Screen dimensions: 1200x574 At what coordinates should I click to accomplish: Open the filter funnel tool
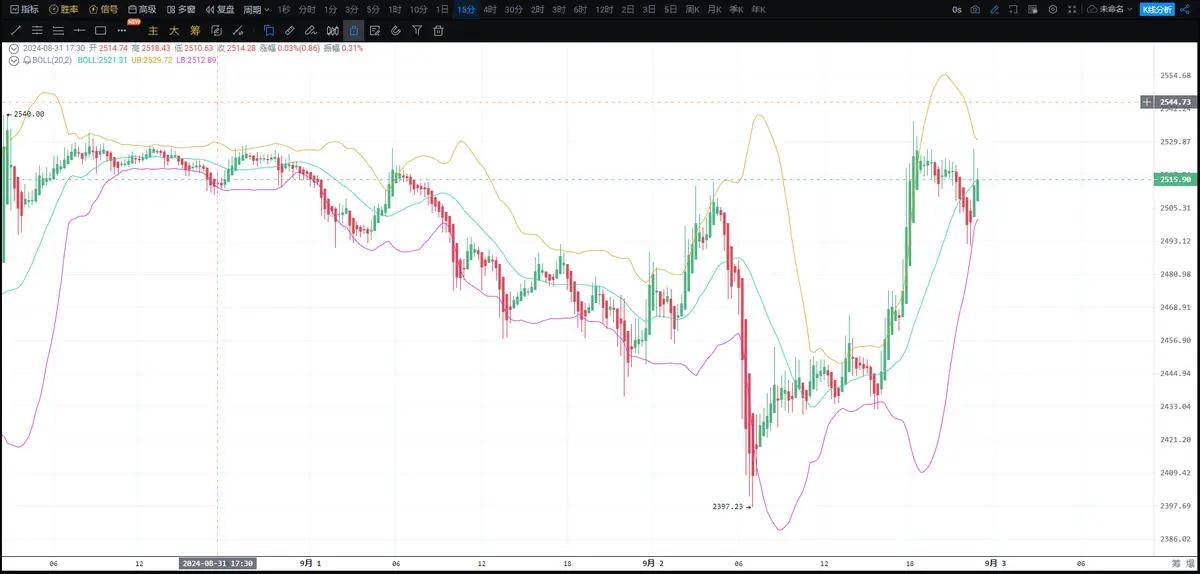(417, 30)
